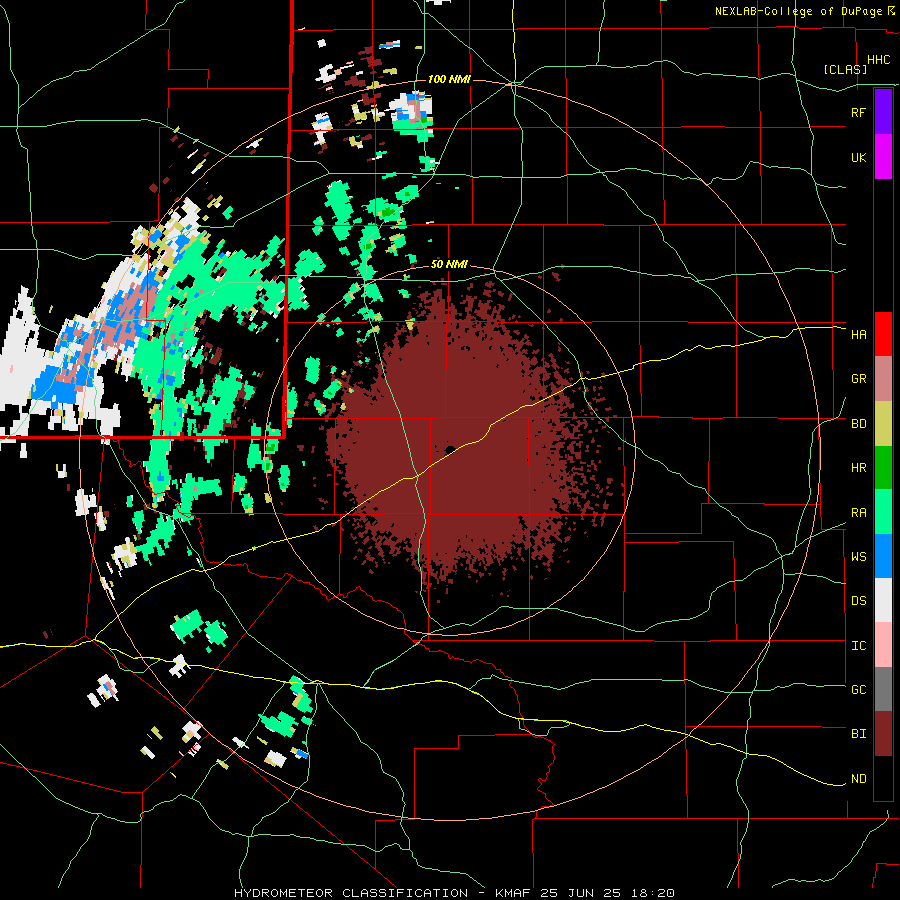Click the HA legend label
This screenshot has height=900, width=900.
pyautogui.click(x=858, y=334)
